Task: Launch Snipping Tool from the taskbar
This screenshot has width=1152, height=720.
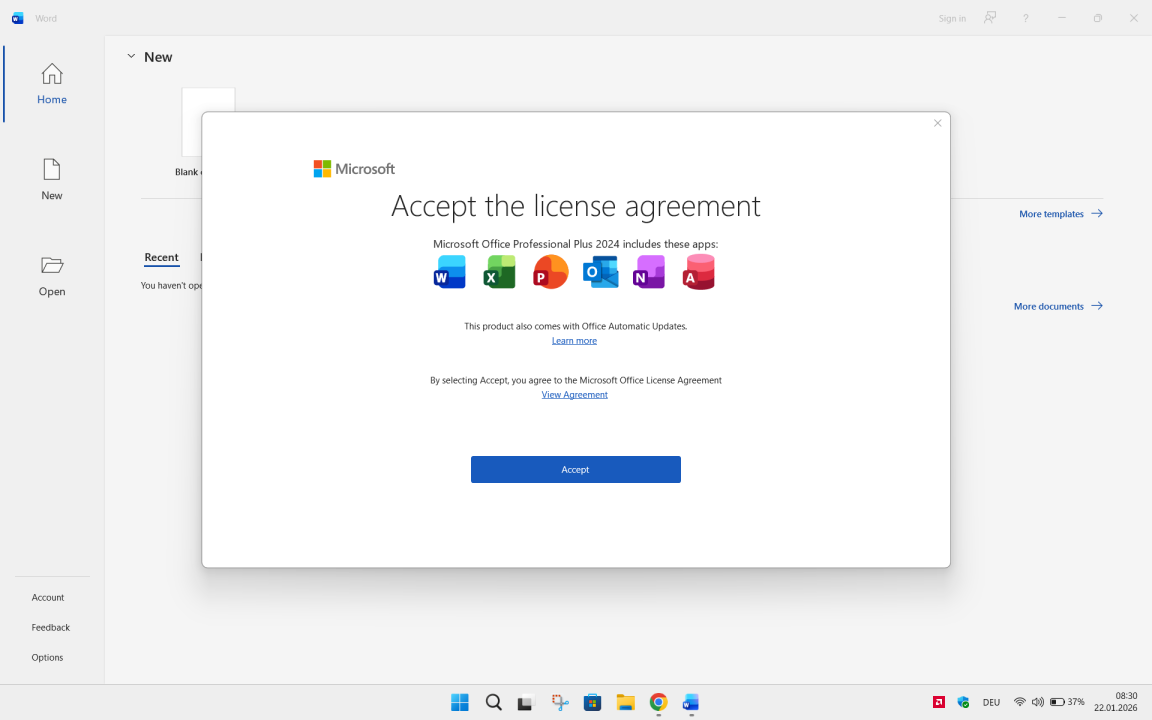Action: pyautogui.click(x=559, y=702)
